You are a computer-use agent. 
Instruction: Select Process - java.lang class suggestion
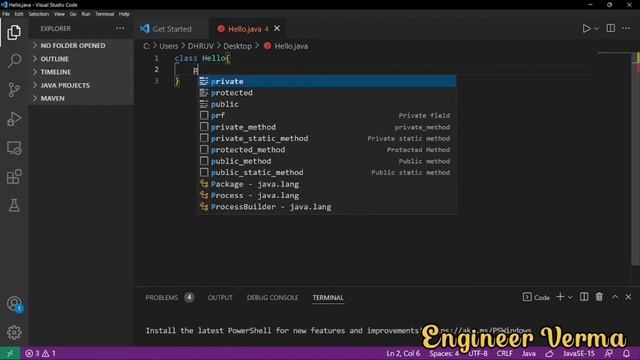(x=327, y=196)
